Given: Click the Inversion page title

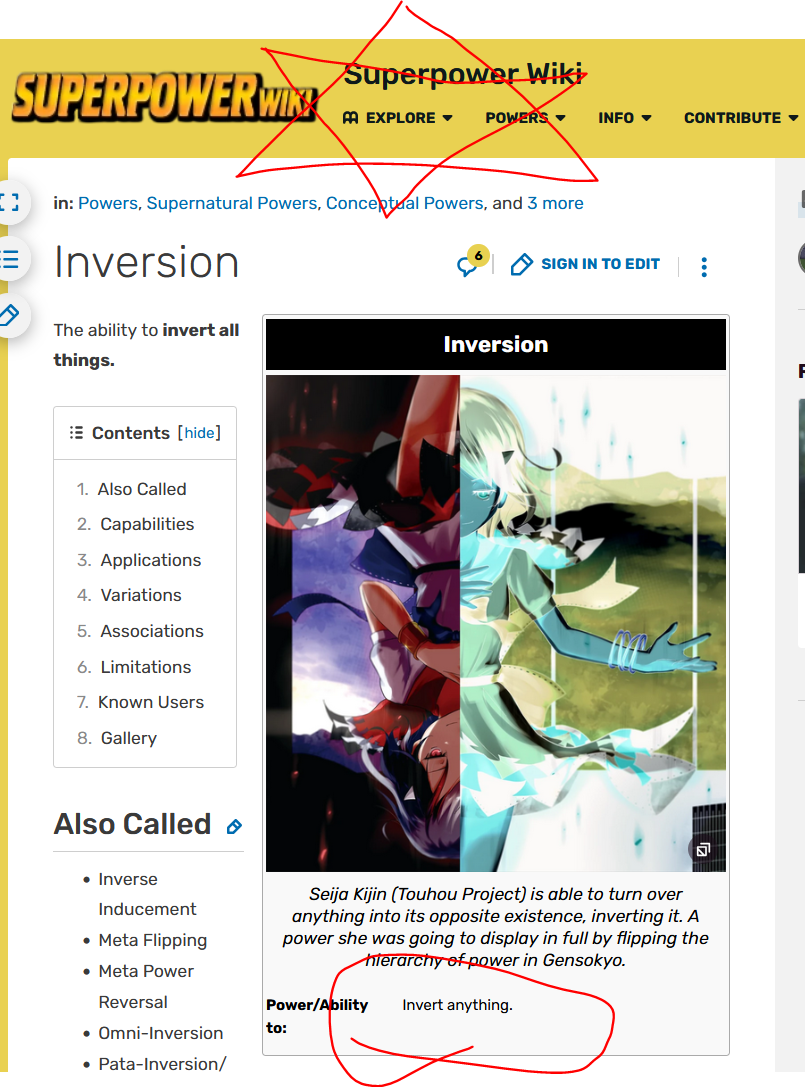Looking at the screenshot, I should [146, 263].
